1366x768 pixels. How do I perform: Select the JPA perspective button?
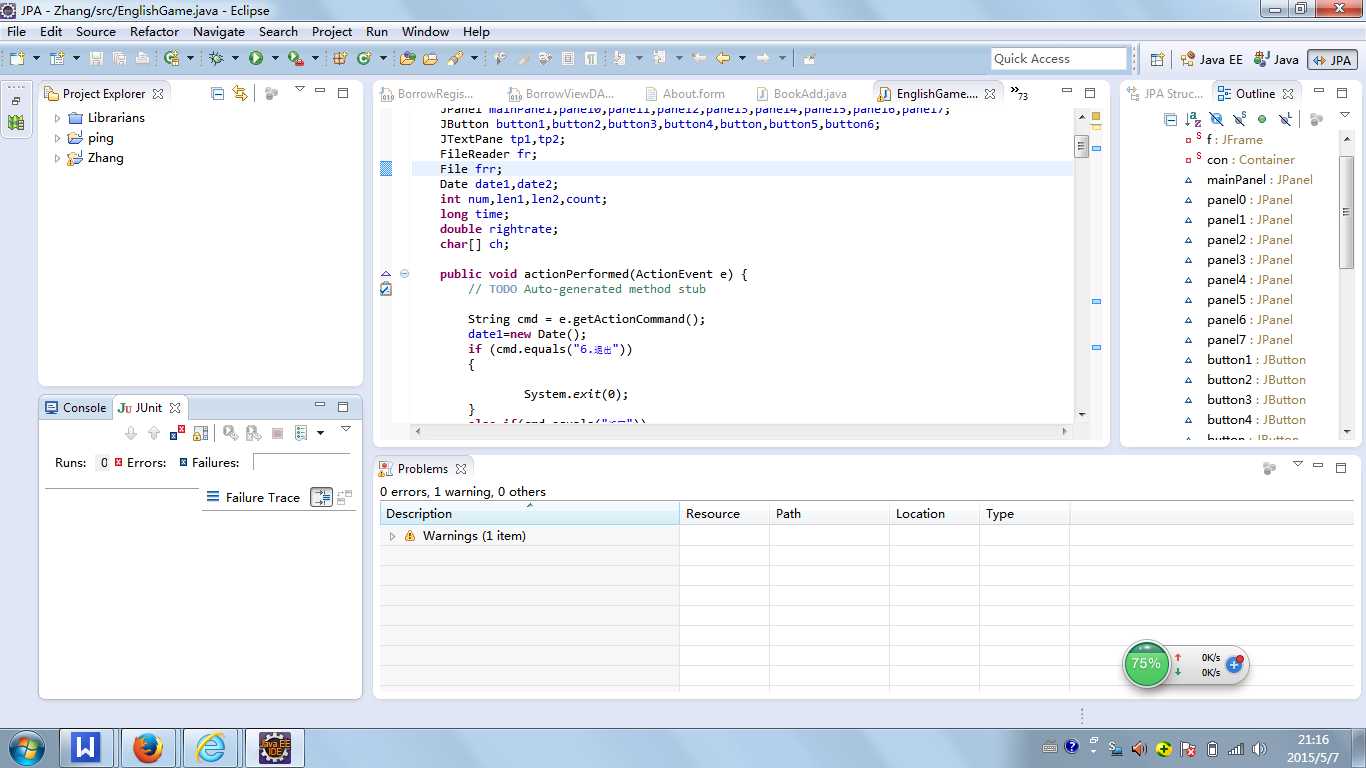(x=1332, y=59)
